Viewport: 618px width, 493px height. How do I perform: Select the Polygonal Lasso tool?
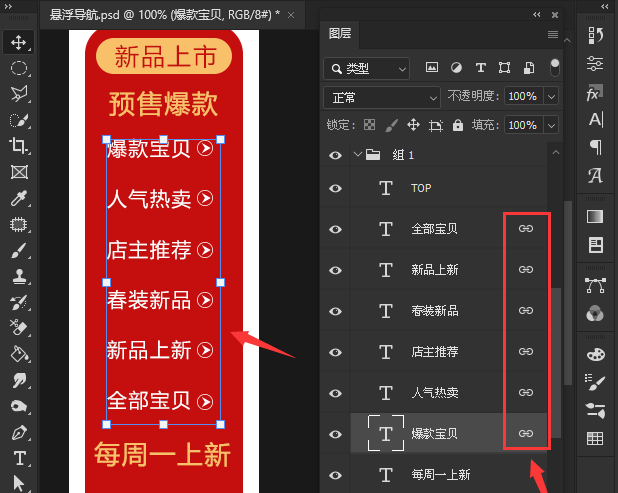coord(18,94)
